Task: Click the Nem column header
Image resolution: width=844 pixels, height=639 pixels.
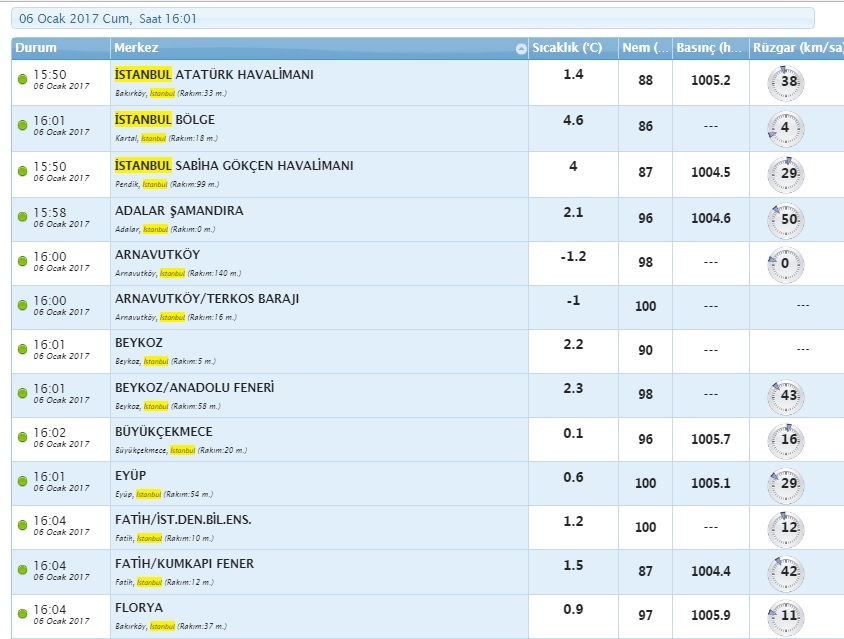Action: (x=645, y=48)
